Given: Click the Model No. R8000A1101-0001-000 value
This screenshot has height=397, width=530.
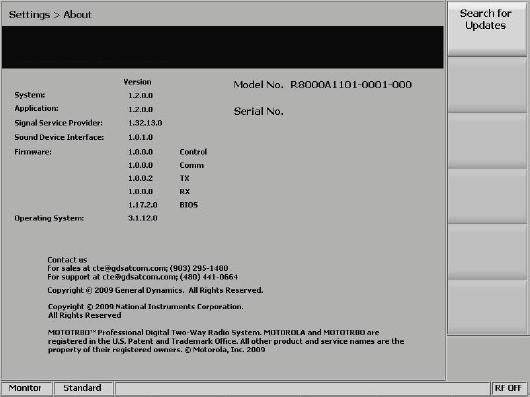Looking at the screenshot, I should pyautogui.click(x=351, y=84).
